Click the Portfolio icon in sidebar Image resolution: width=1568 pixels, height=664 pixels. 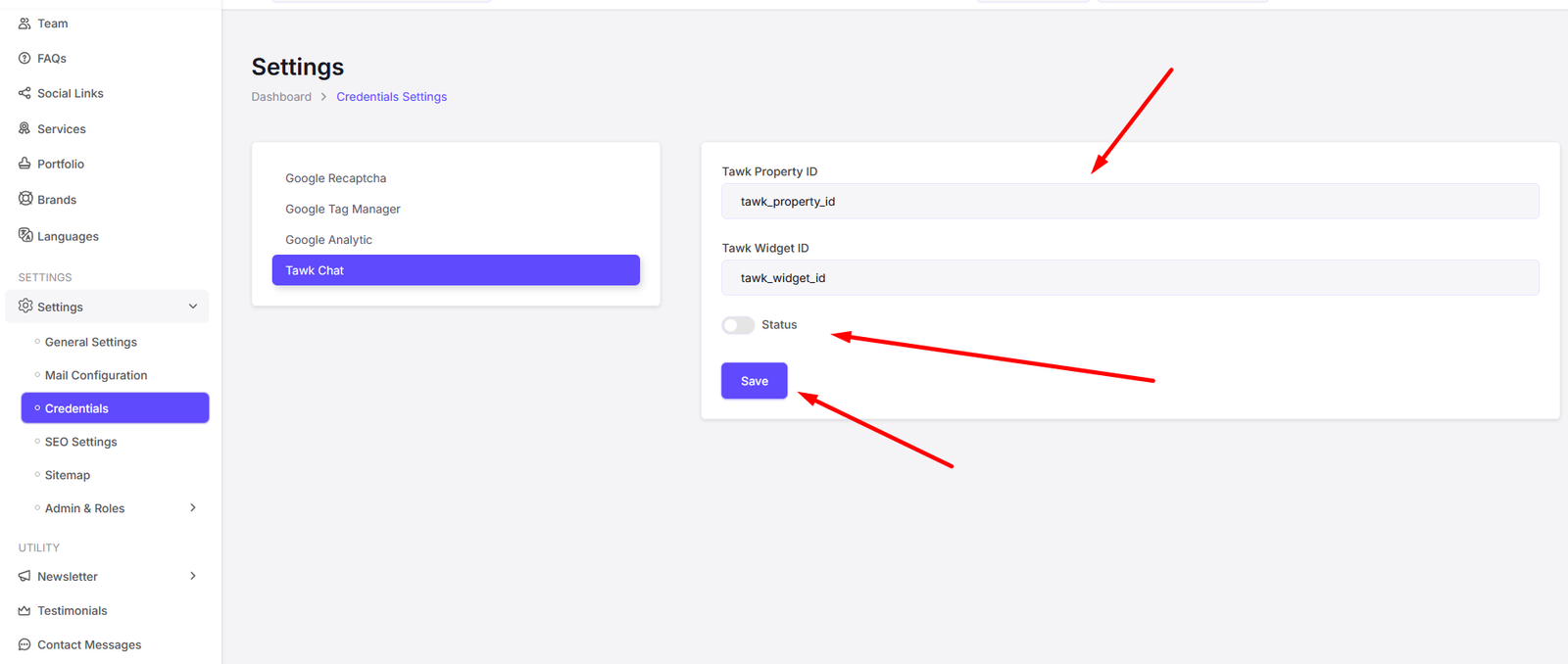click(x=24, y=164)
